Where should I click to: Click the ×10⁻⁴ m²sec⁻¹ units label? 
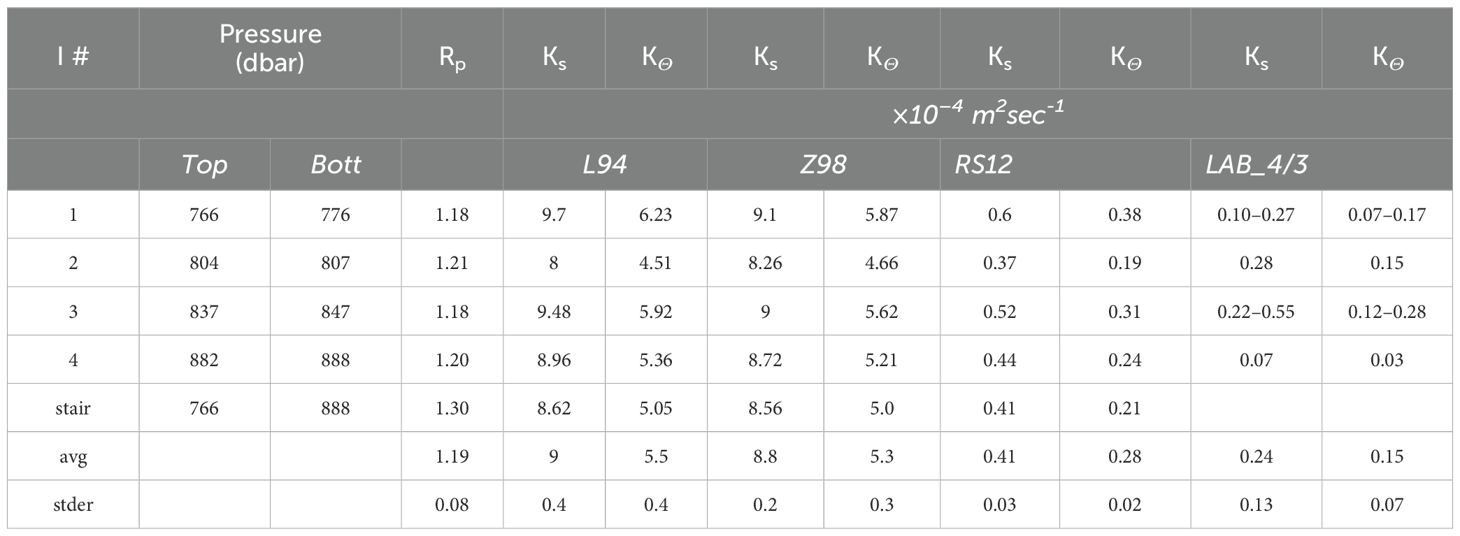pyautogui.click(x=980, y=113)
